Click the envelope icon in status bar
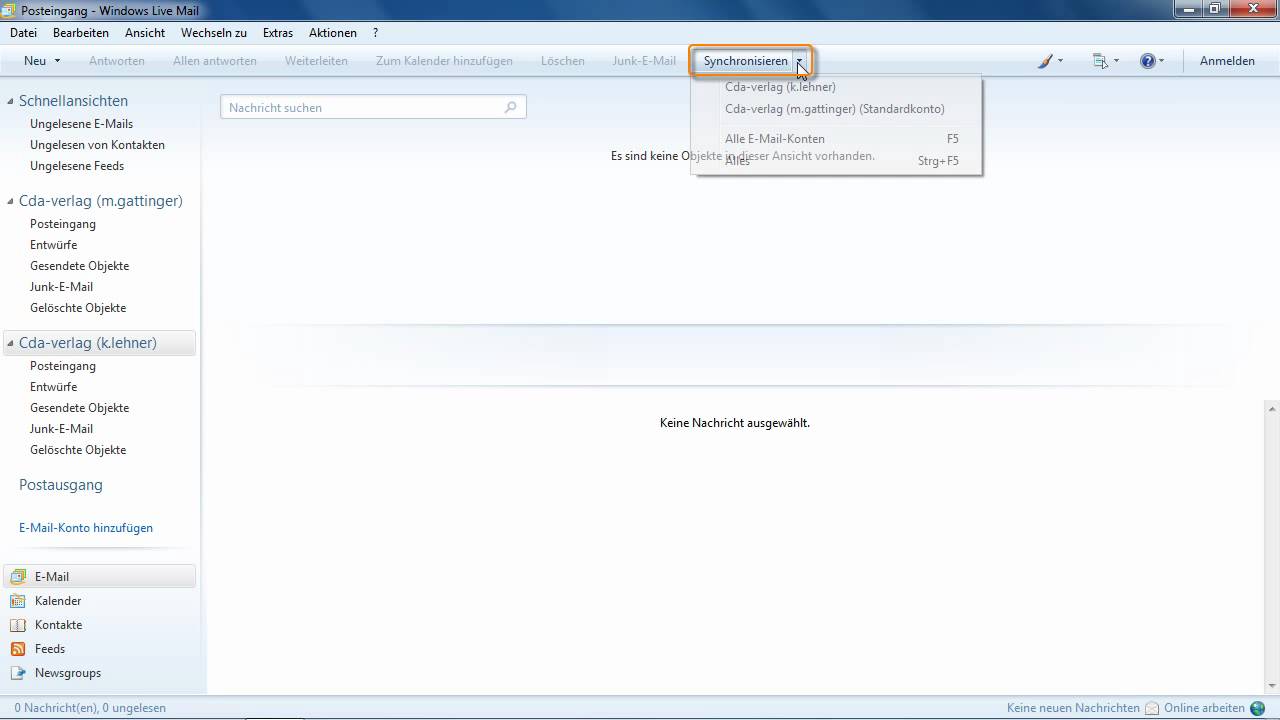The height and width of the screenshot is (720, 1280). click(1152, 708)
